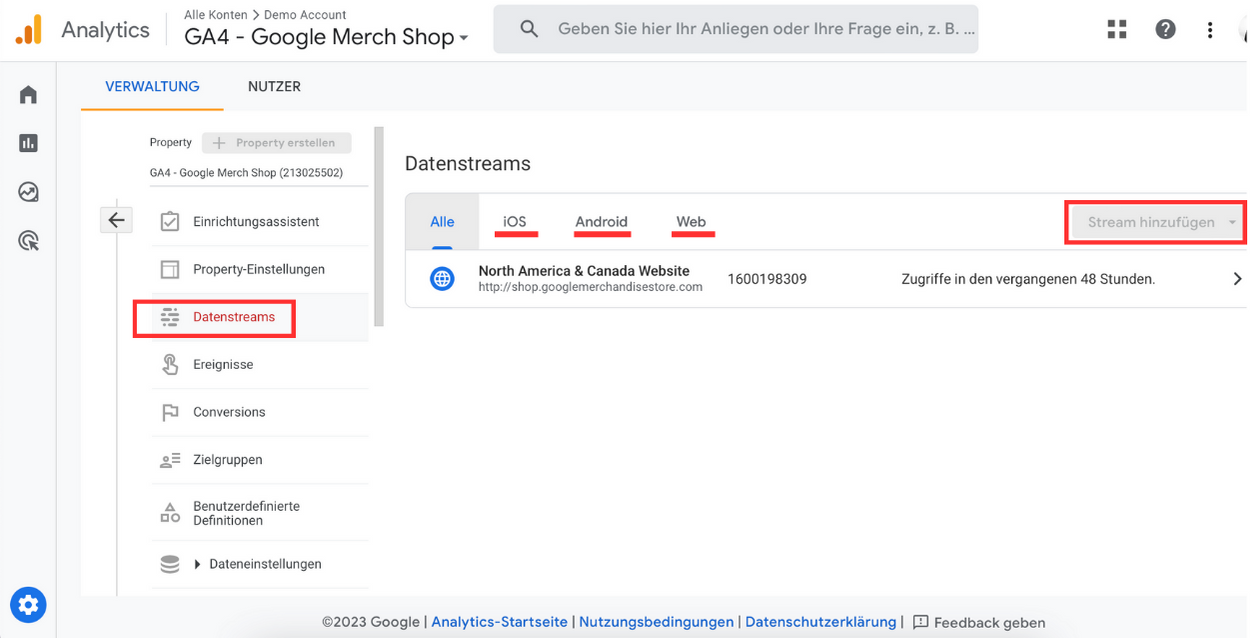Switch to the VERWALTUNG tab
The height and width of the screenshot is (638, 1255).
pos(152,86)
